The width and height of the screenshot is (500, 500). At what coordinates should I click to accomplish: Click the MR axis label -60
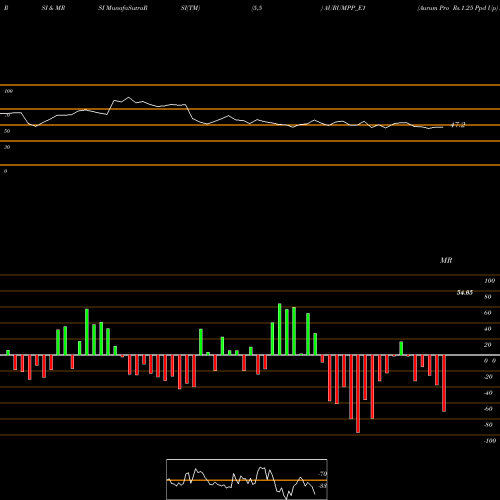point(488,409)
